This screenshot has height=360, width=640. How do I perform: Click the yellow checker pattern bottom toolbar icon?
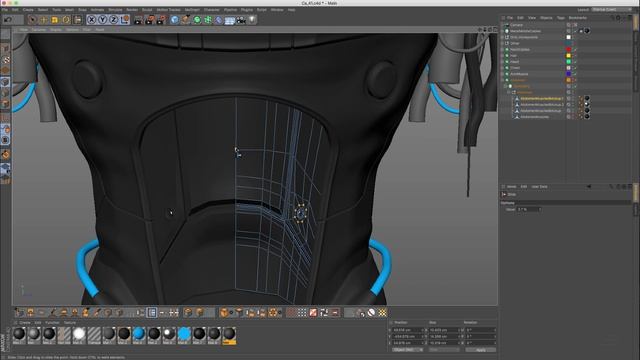pos(382,313)
